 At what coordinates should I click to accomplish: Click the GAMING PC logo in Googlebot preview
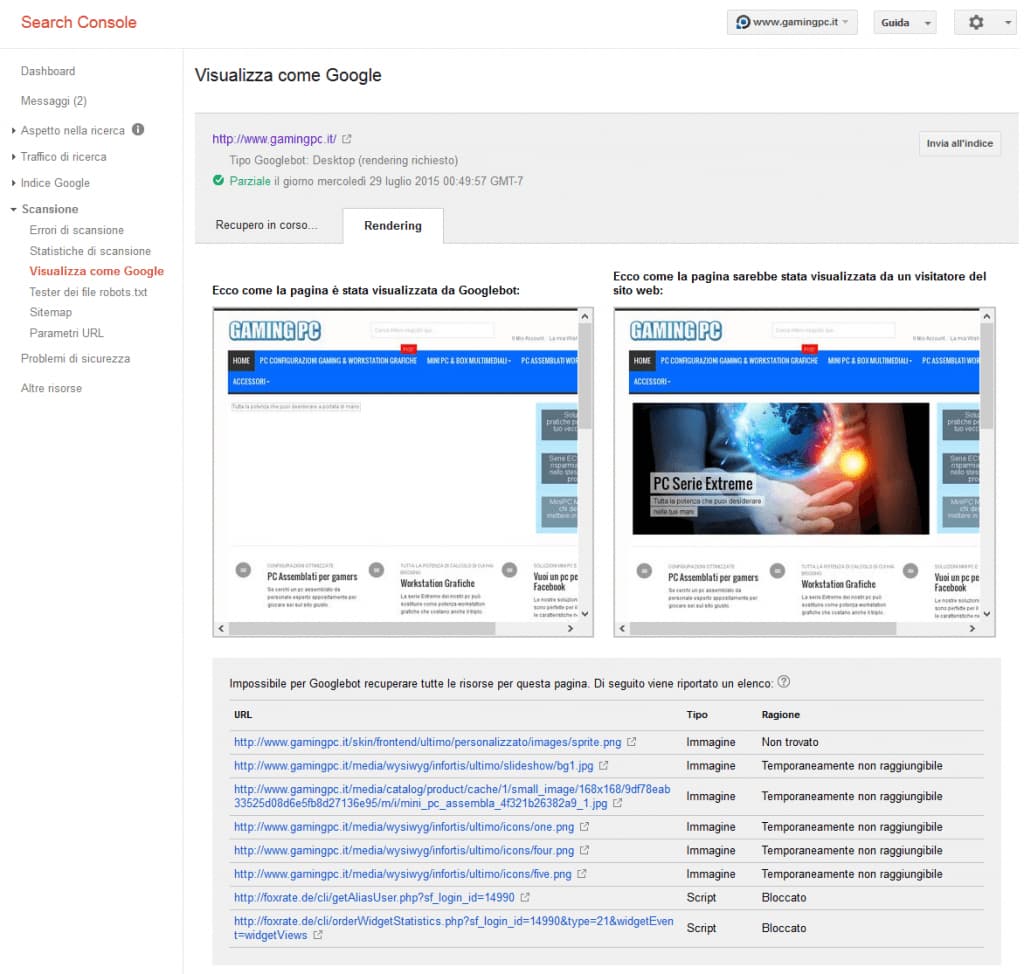tap(275, 331)
